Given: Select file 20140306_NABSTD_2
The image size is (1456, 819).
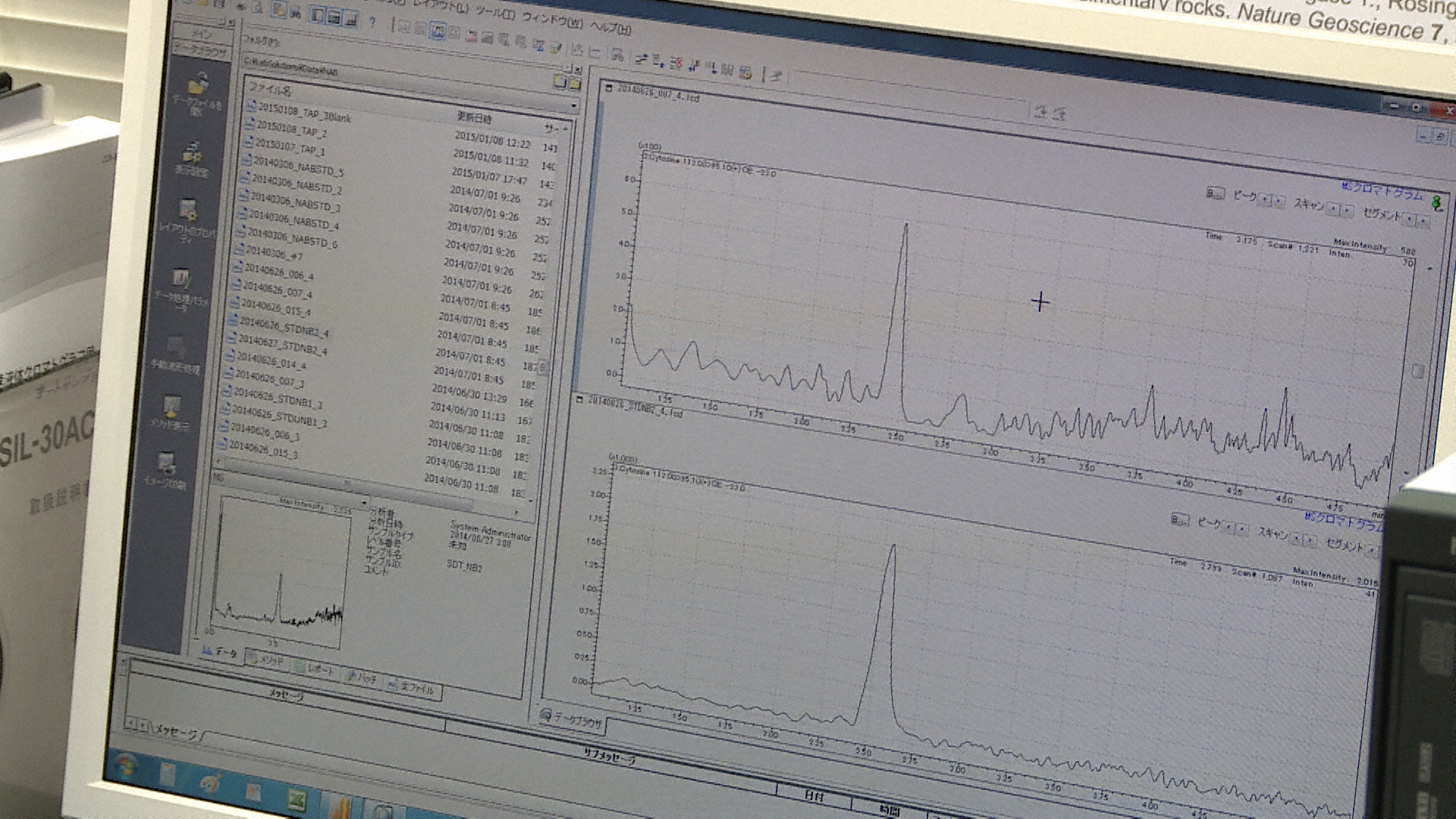Looking at the screenshot, I should (289, 184).
